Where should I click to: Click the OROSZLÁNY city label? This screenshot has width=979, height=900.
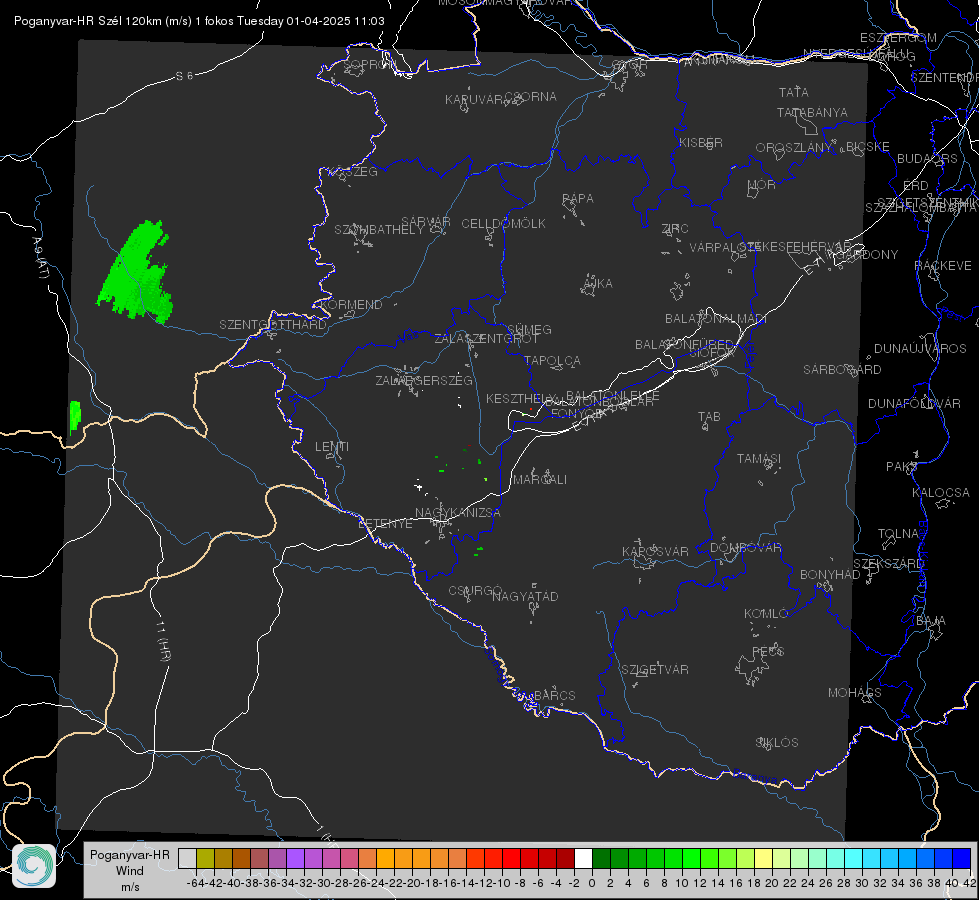[x=794, y=148]
